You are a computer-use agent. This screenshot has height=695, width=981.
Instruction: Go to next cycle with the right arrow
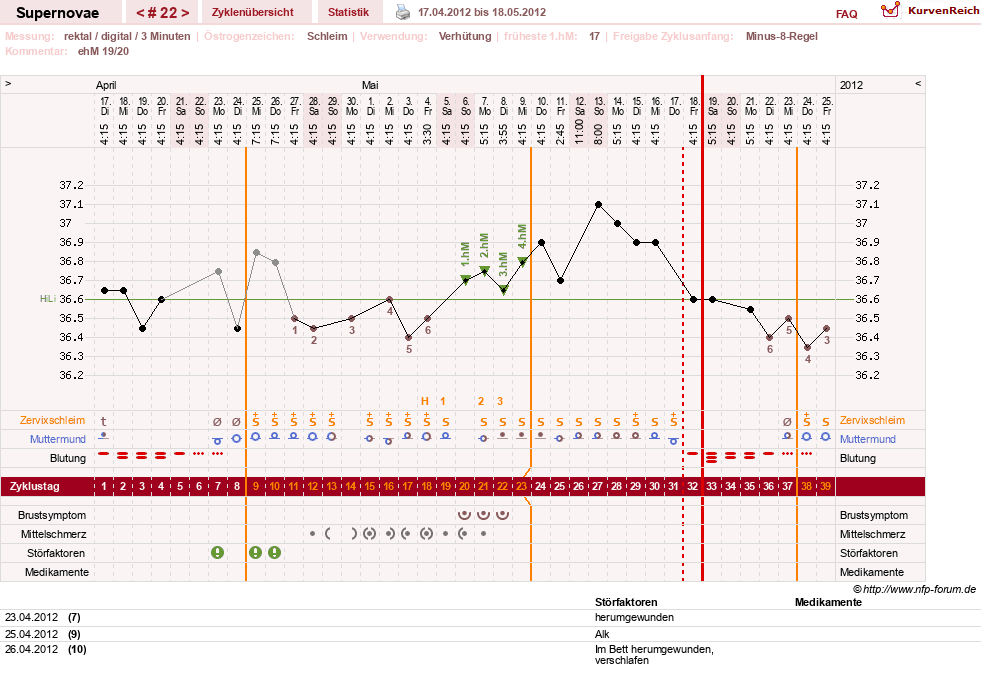pos(185,13)
